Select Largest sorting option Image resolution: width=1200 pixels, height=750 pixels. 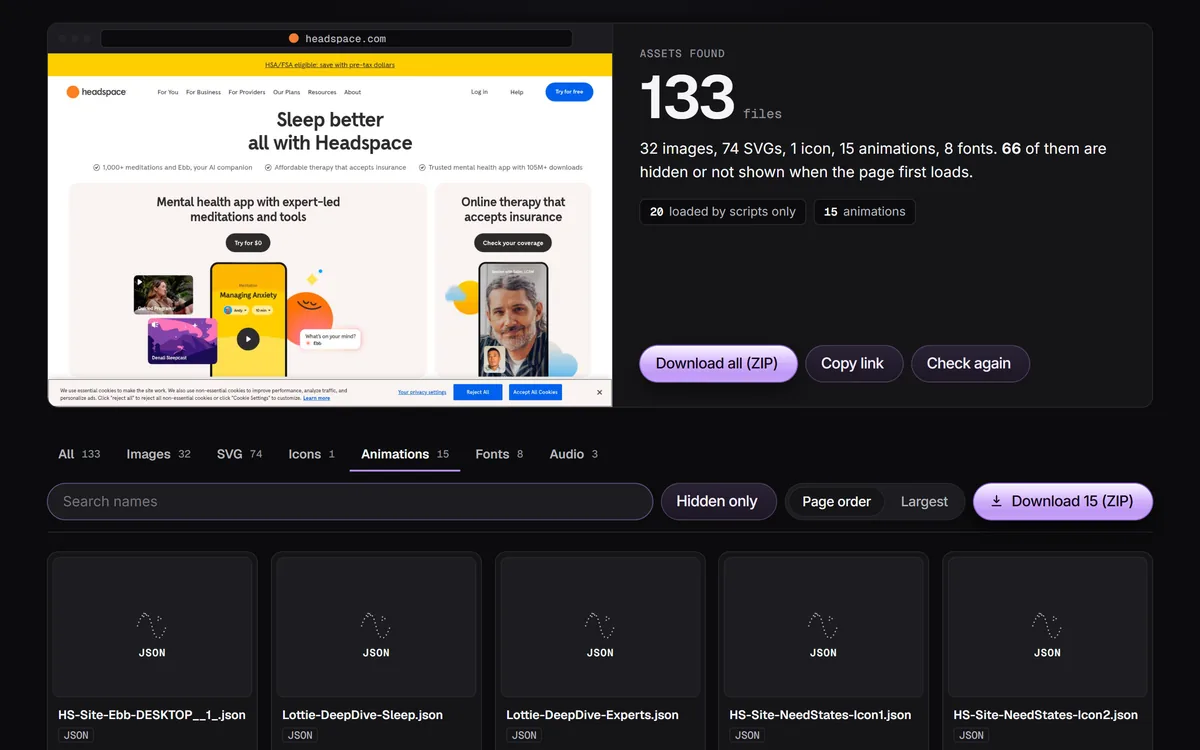pos(924,502)
